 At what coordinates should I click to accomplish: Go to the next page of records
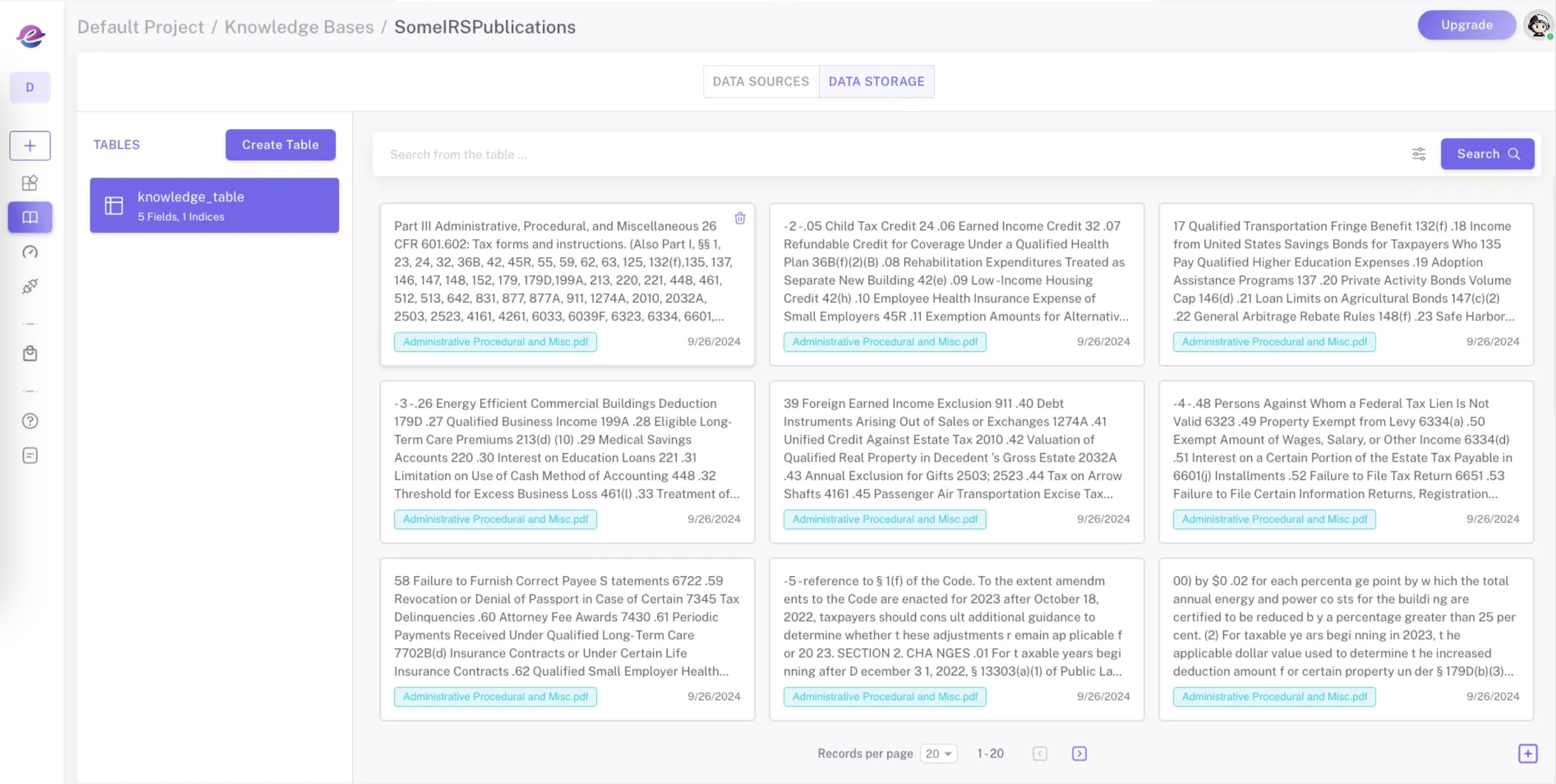click(x=1079, y=753)
